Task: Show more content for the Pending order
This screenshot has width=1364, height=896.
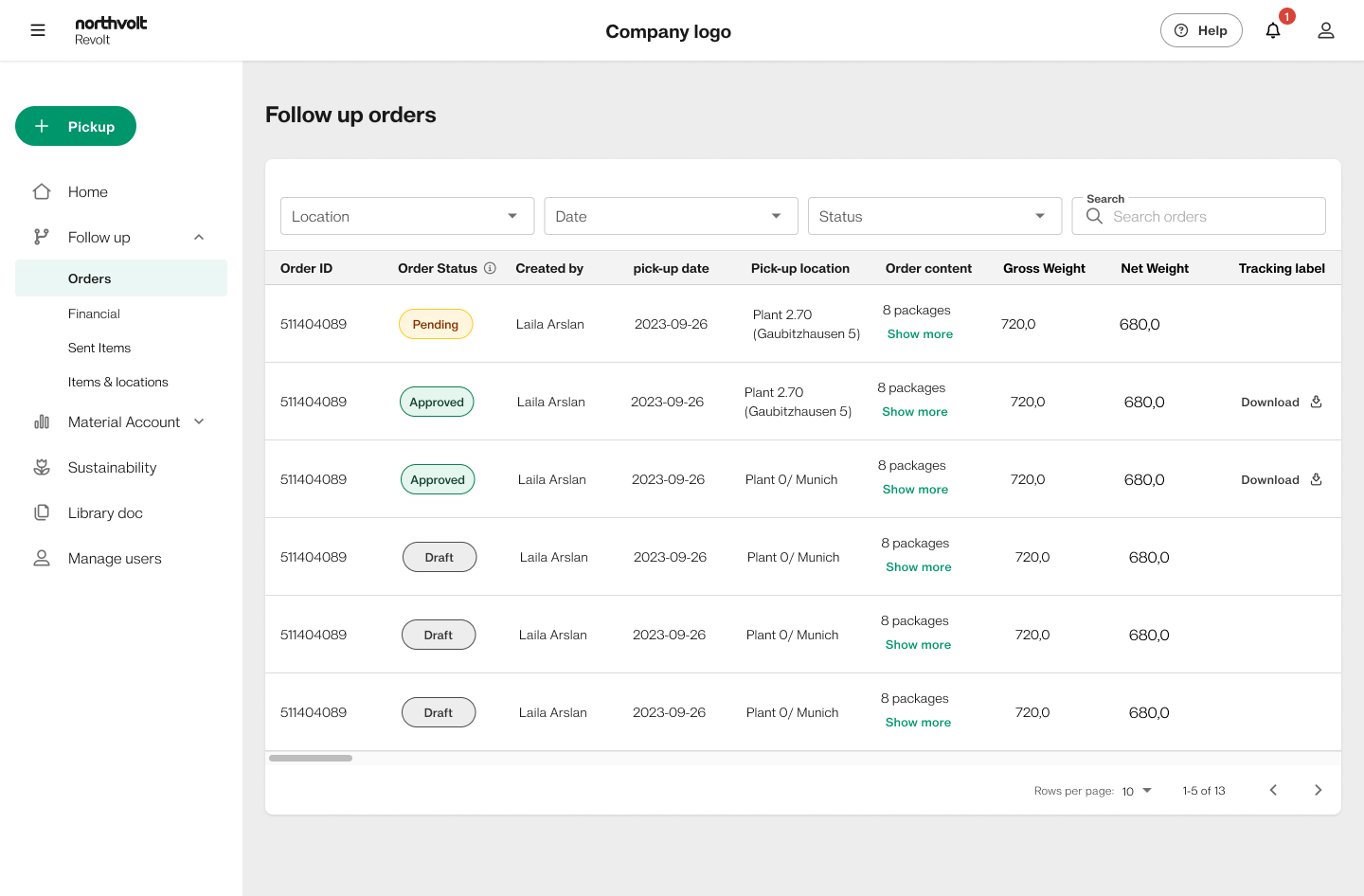Action: (920, 333)
